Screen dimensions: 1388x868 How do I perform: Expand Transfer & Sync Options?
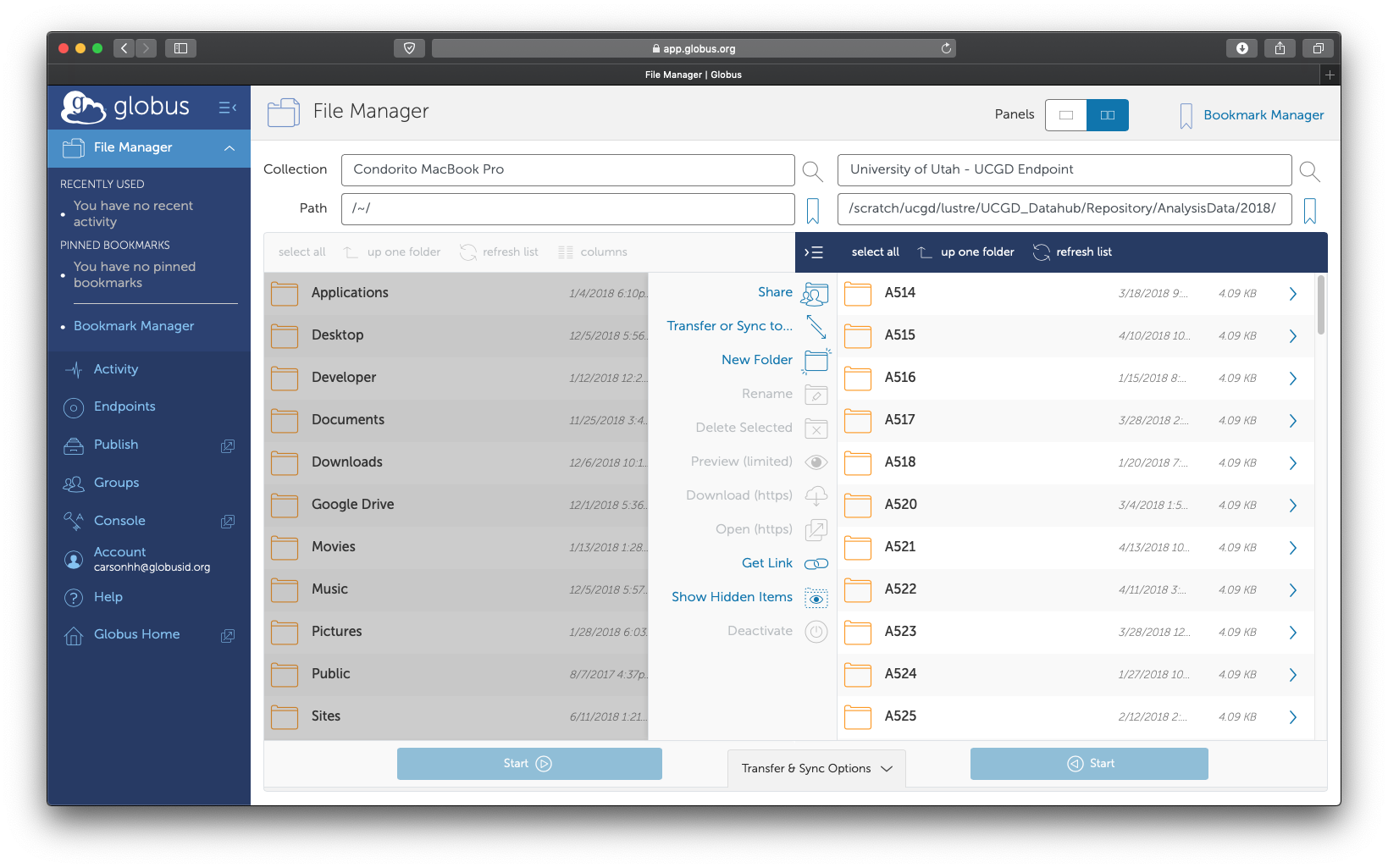[817, 768]
